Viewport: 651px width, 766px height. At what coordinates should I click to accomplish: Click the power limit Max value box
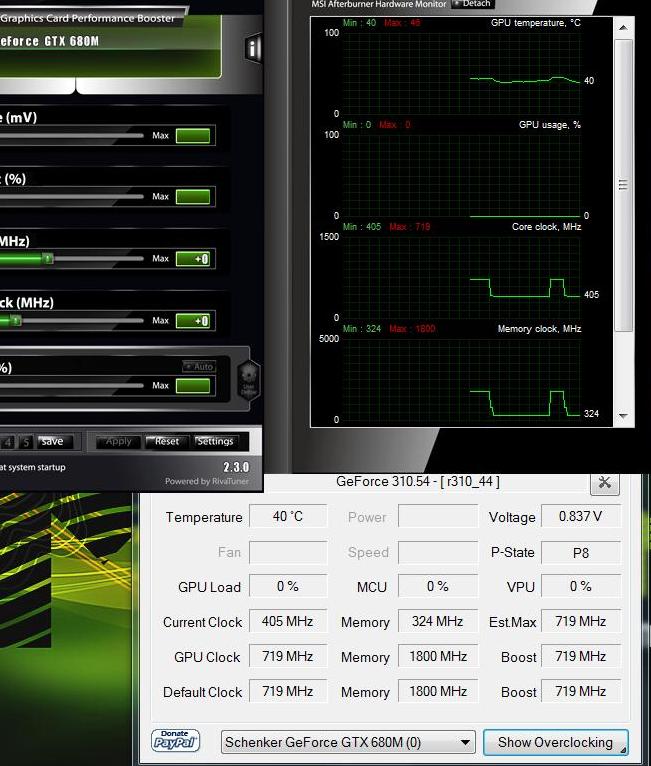[x=193, y=197]
